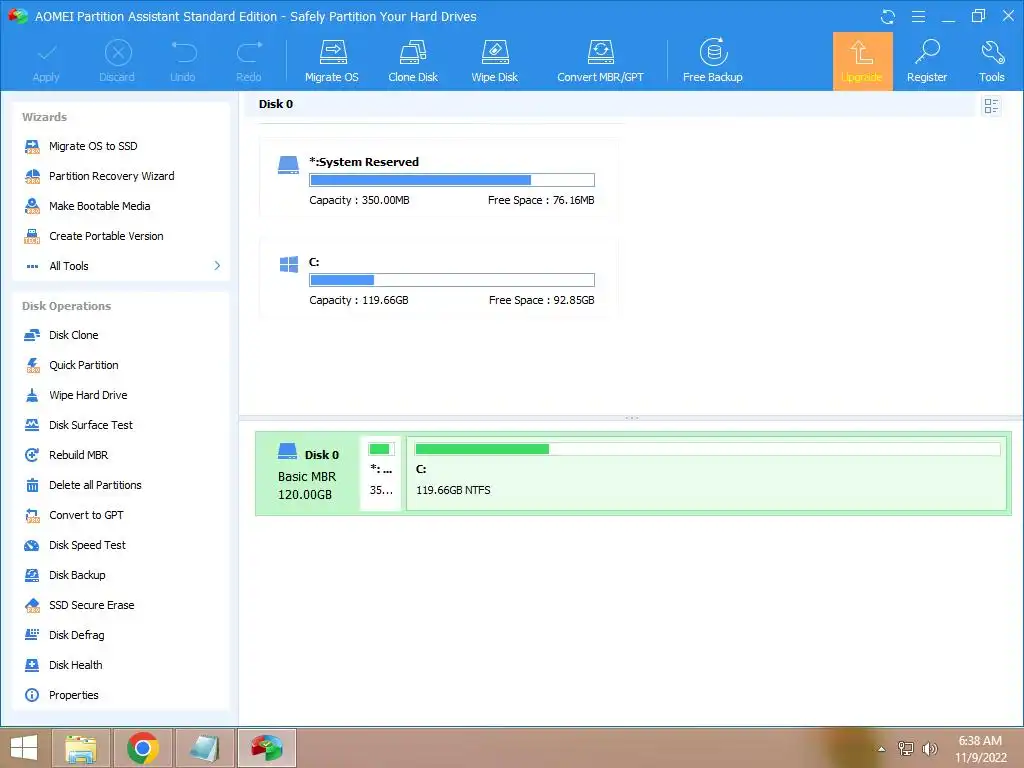Toggle the disk view layout icon
1024x768 pixels.
point(991,106)
